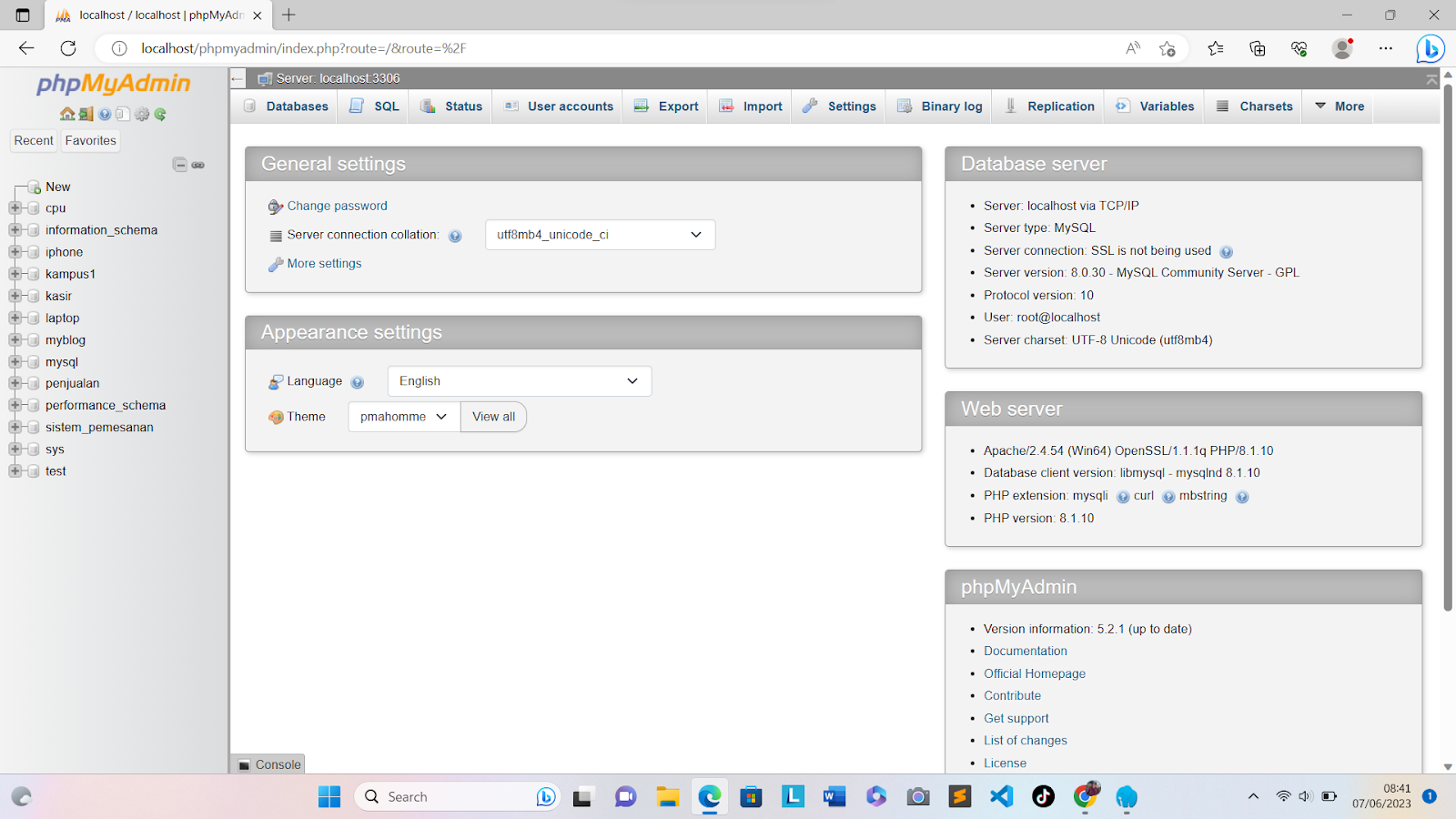Image resolution: width=1456 pixels, height=819 pixels.
Task: Open TikTok from taskbar
Action: pos(1043,796)
